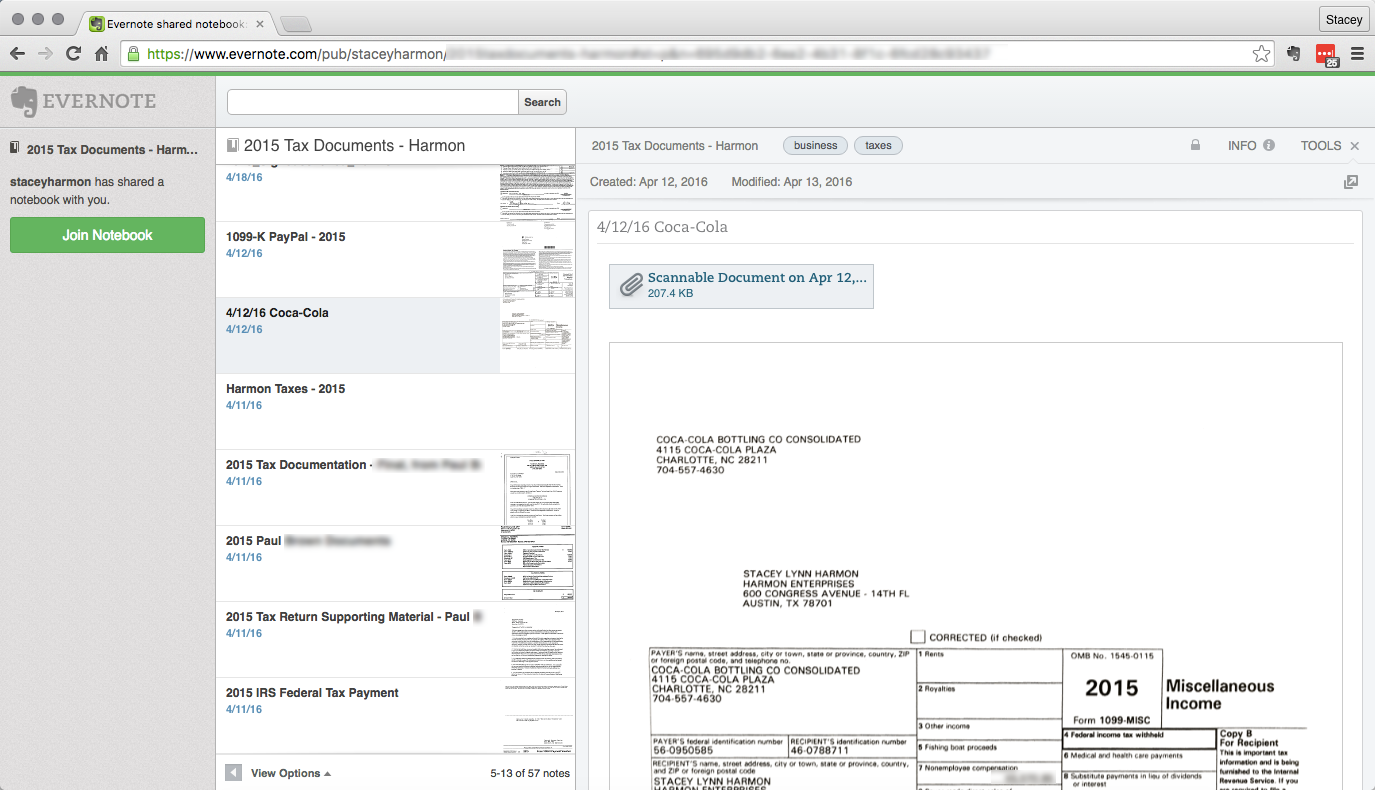The image size is (1375, 790).
Task: Open browser home page icon
Action: pyautogui.click(x=101, y=54)
